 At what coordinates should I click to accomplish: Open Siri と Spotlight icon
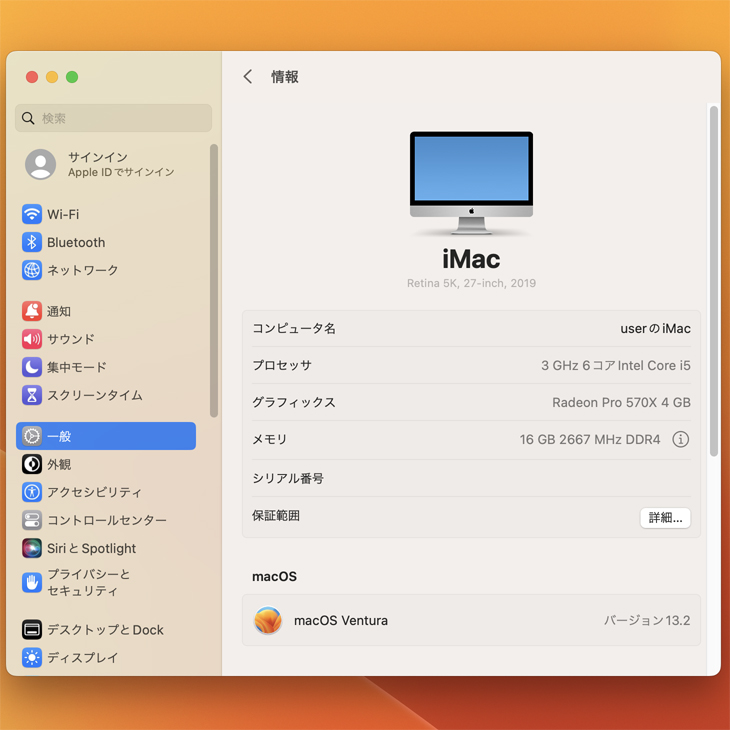tap(32, 548)
